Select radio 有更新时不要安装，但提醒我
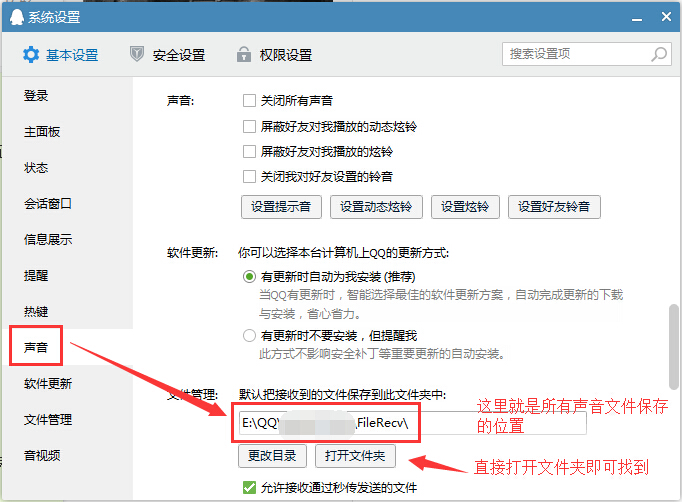The height and width of the screenshot is (502, 682). (x=249, y=336)
